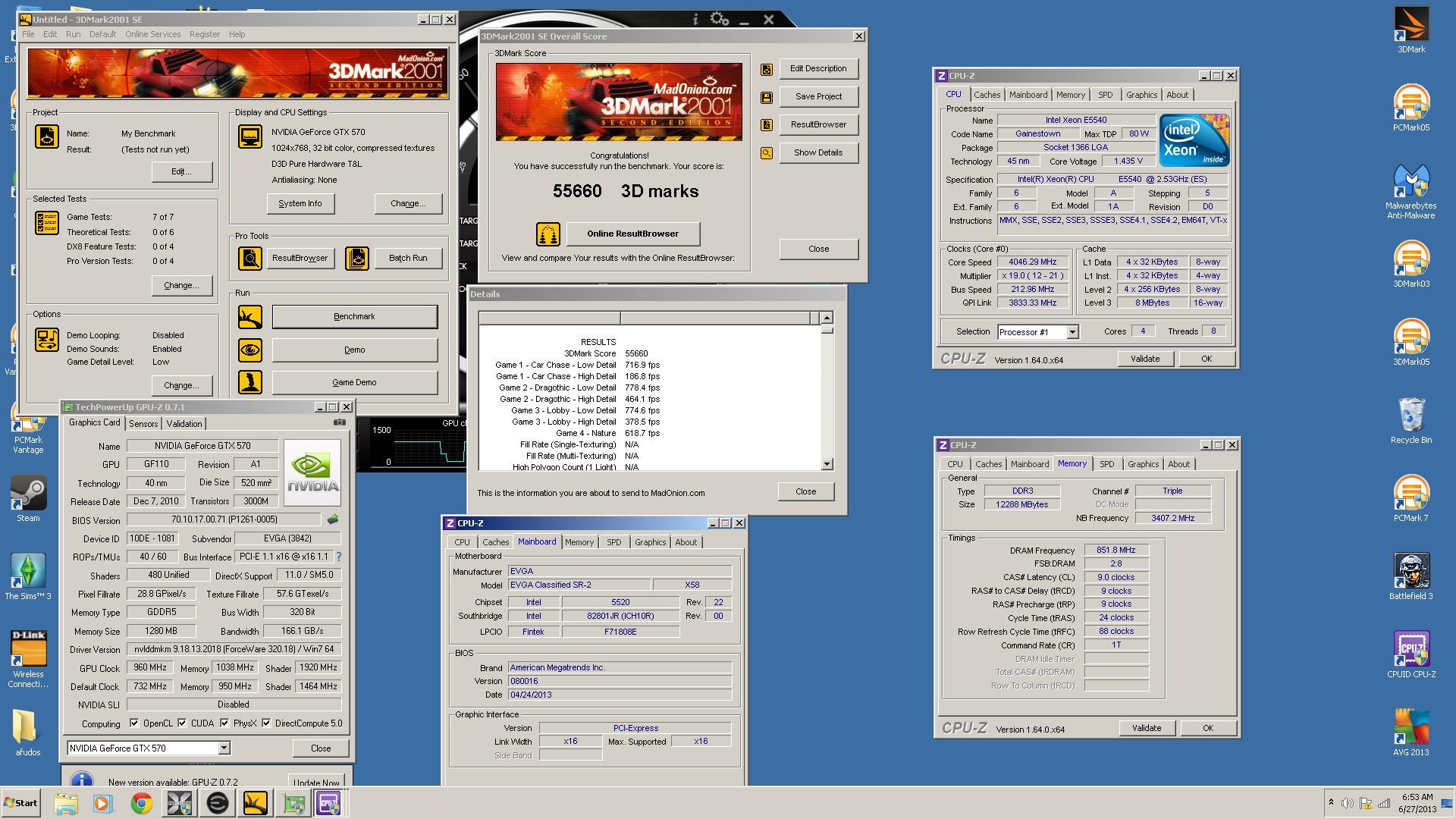This screenshot has width=1456, height=819.
Task: Click the Game Demo button
Action: (x=355, y=382)
